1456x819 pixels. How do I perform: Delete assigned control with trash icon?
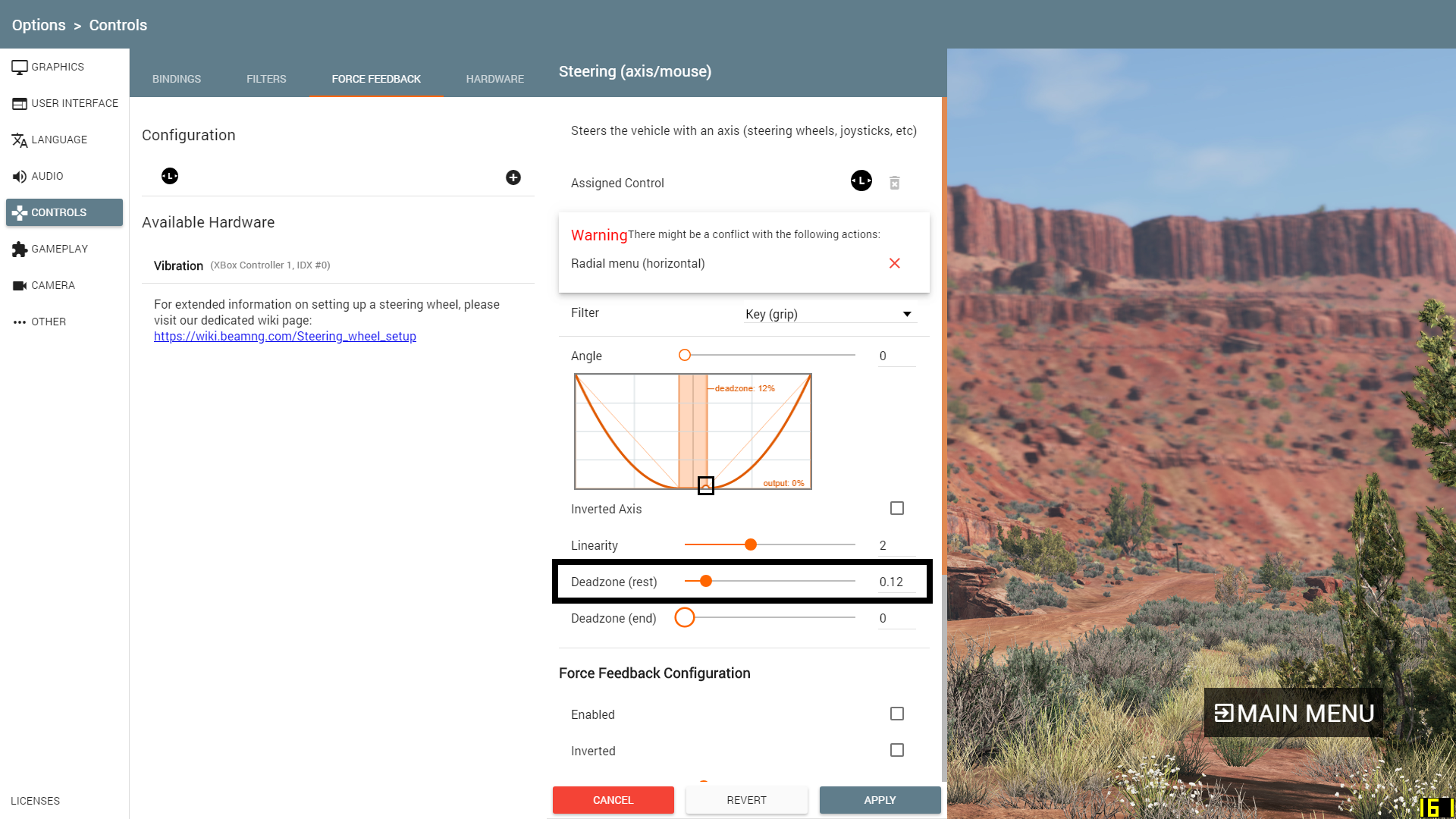pyautogui.click(x=895, y=183)
